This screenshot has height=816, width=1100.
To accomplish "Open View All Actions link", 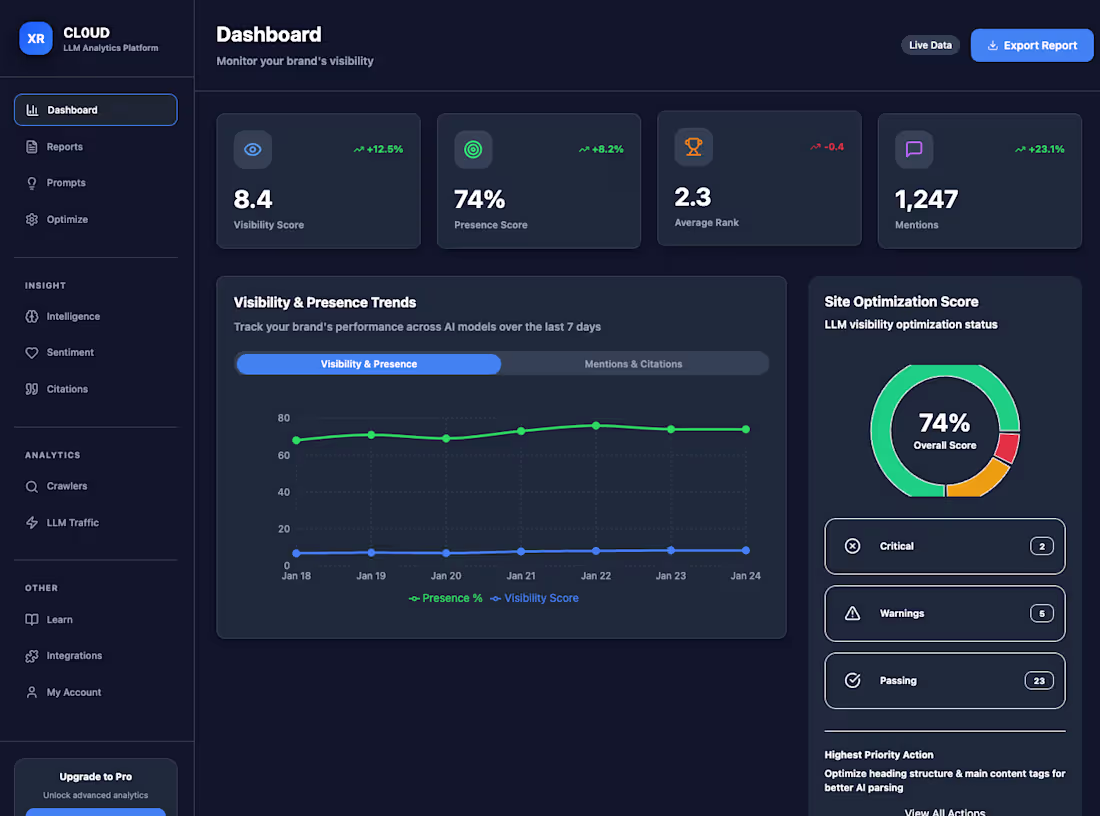I will tap(944, 811).
